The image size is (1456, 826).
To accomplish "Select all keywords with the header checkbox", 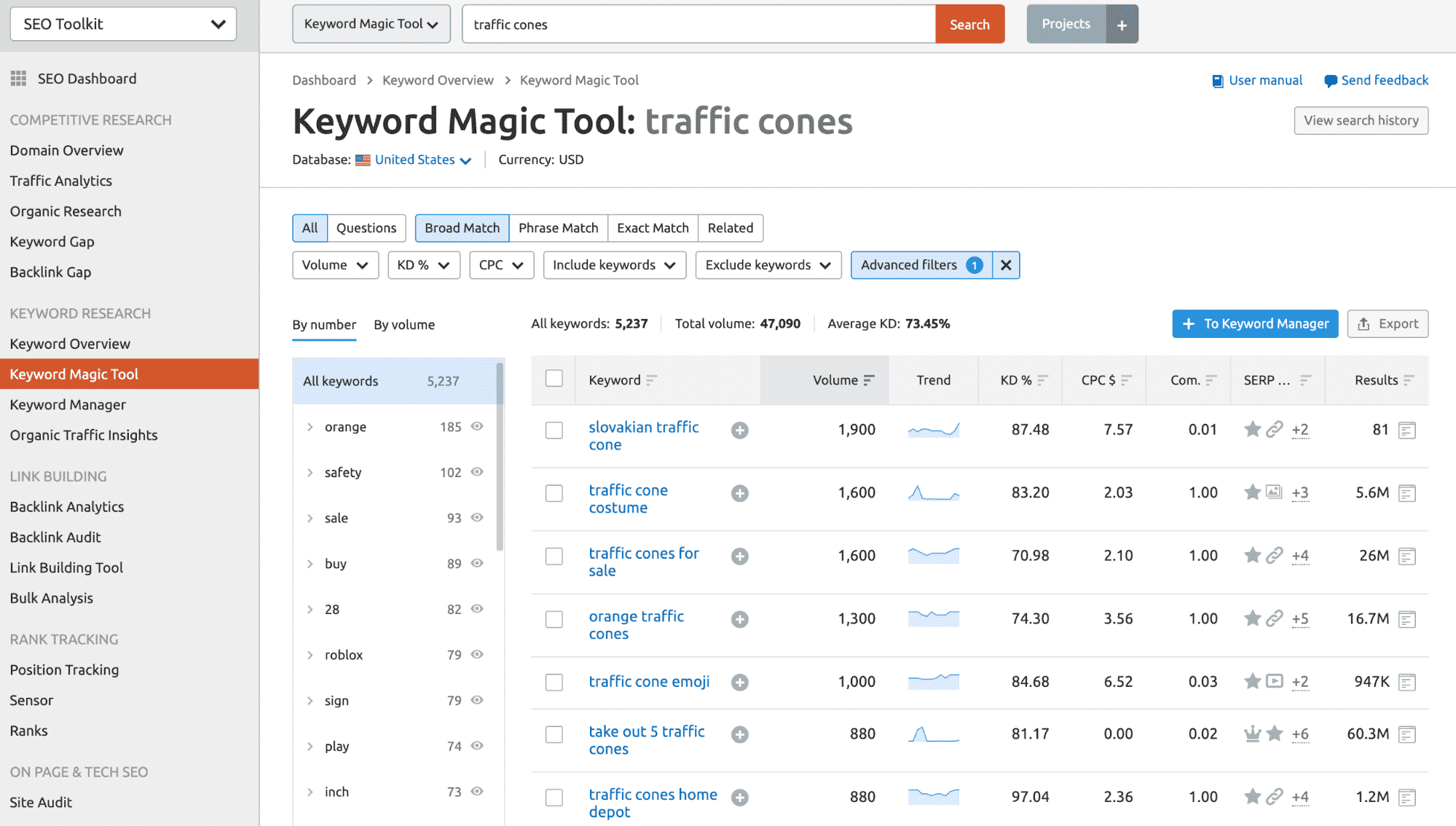I will 554,379.
